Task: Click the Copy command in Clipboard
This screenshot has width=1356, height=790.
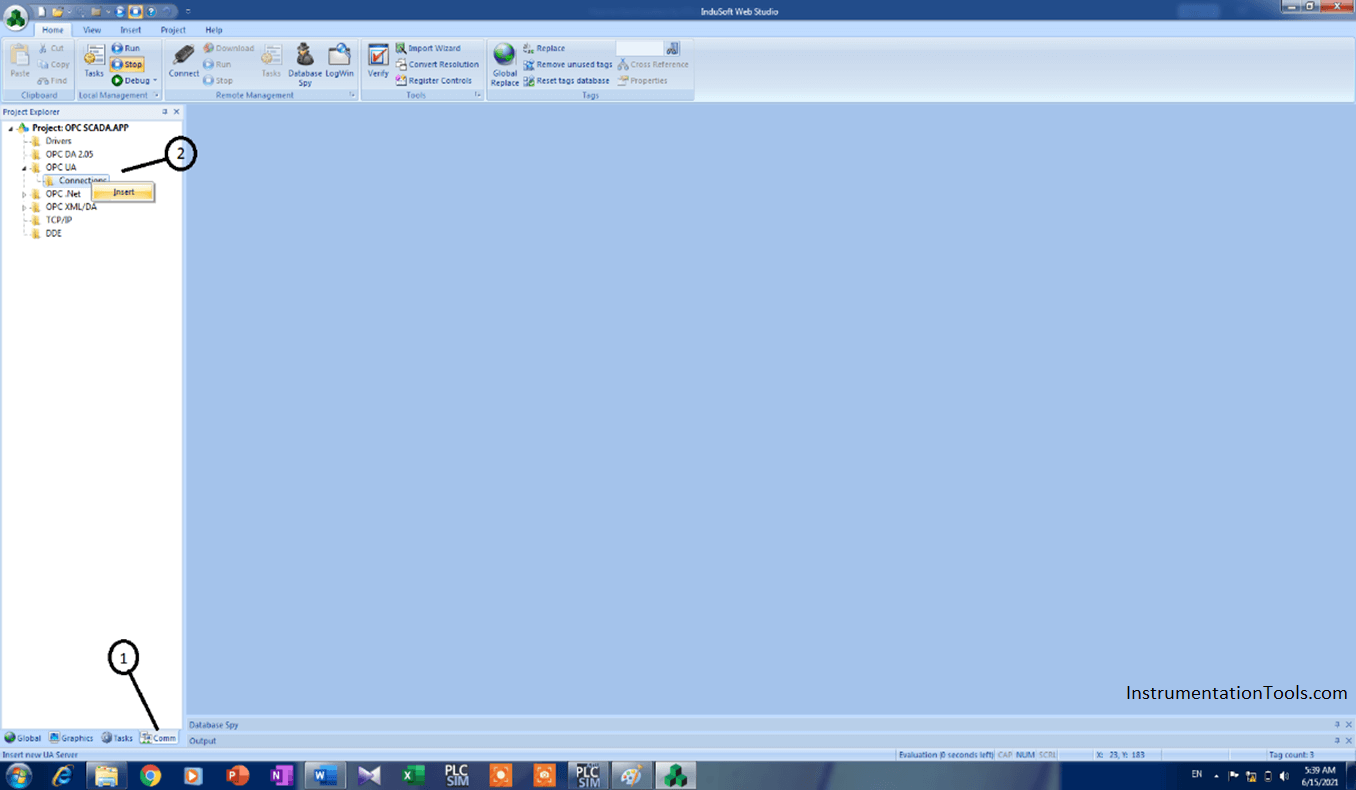Action: pyautogui.click(x=54, y=64)
